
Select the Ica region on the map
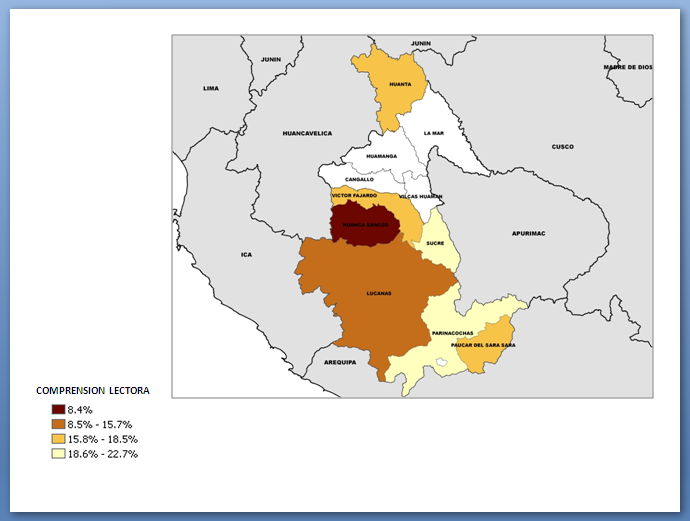click(x=246, y=255)
